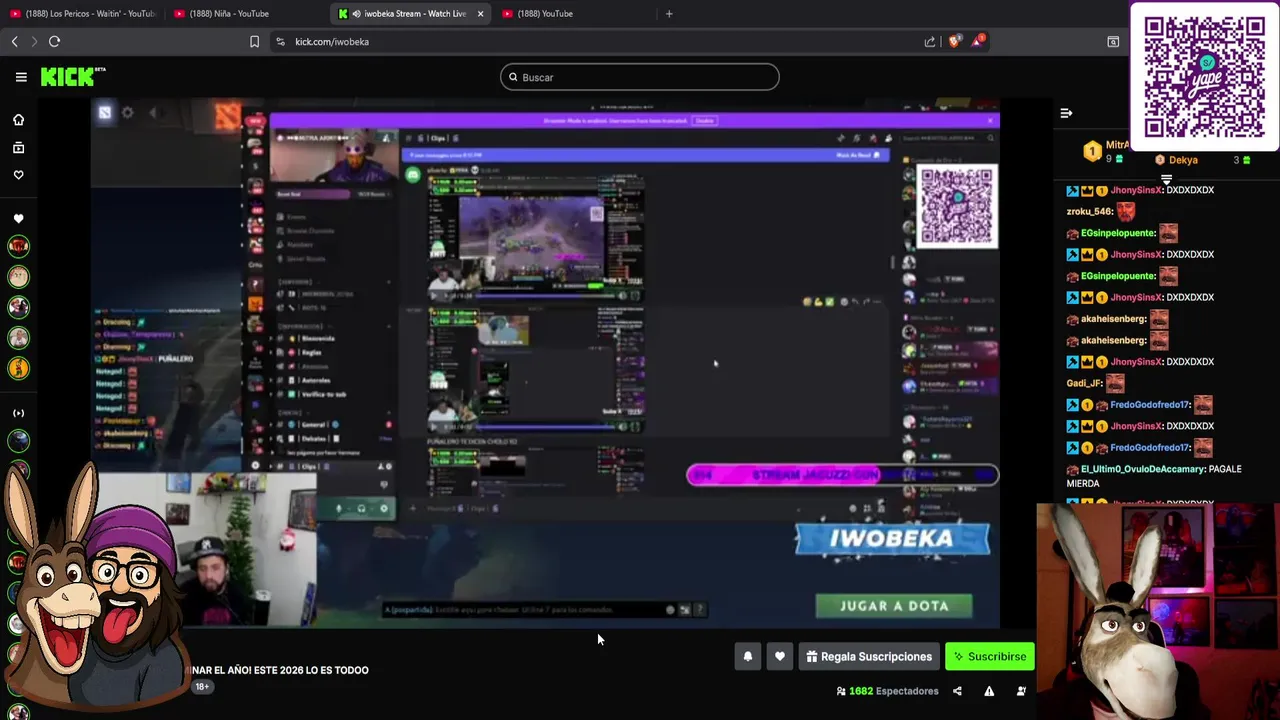Focus the Buscar search field
1280x720 pixels.
click(640, 77)
